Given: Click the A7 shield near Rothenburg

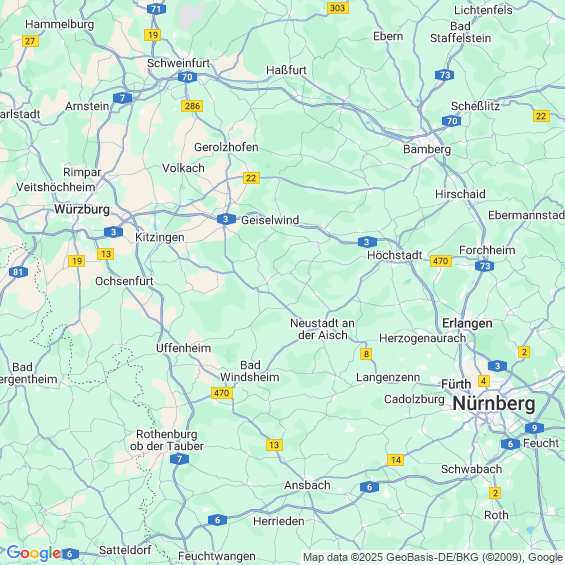Looking at the screenshot, I should [x=179, y=459].
